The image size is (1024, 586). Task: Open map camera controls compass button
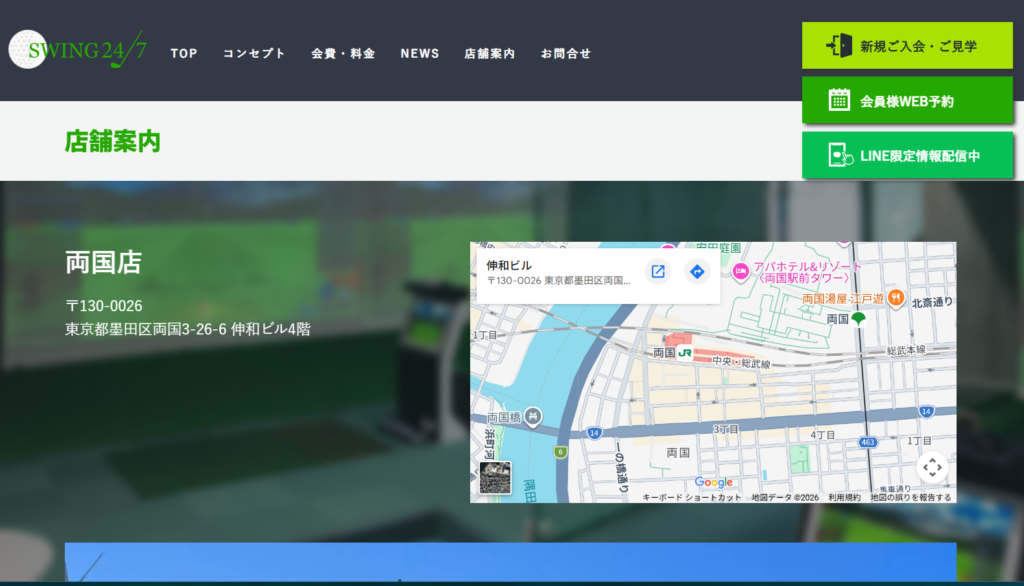click(932, 467)
